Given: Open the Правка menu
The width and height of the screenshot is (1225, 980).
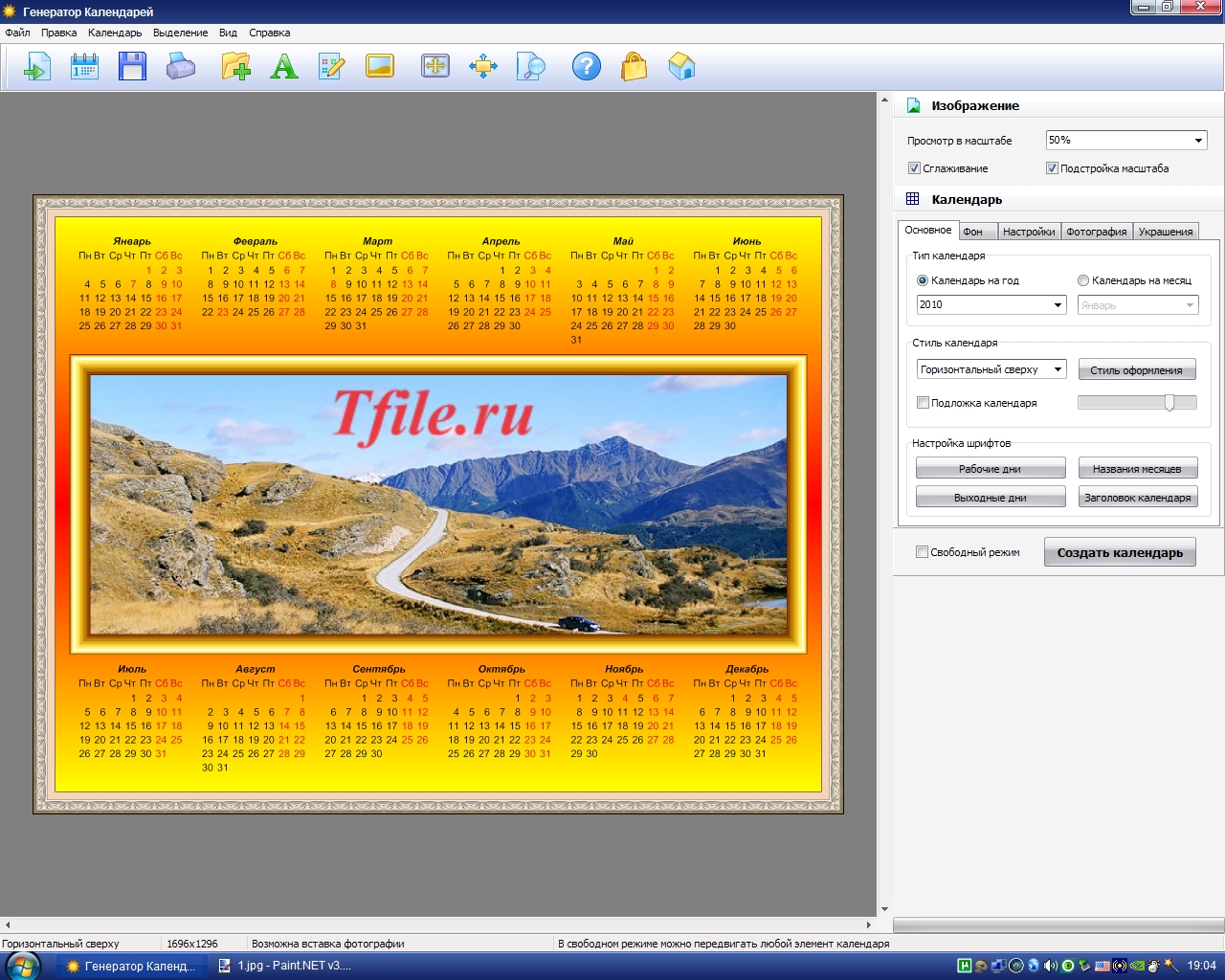Looking at the screenshot, I should [x=58, y=33].
